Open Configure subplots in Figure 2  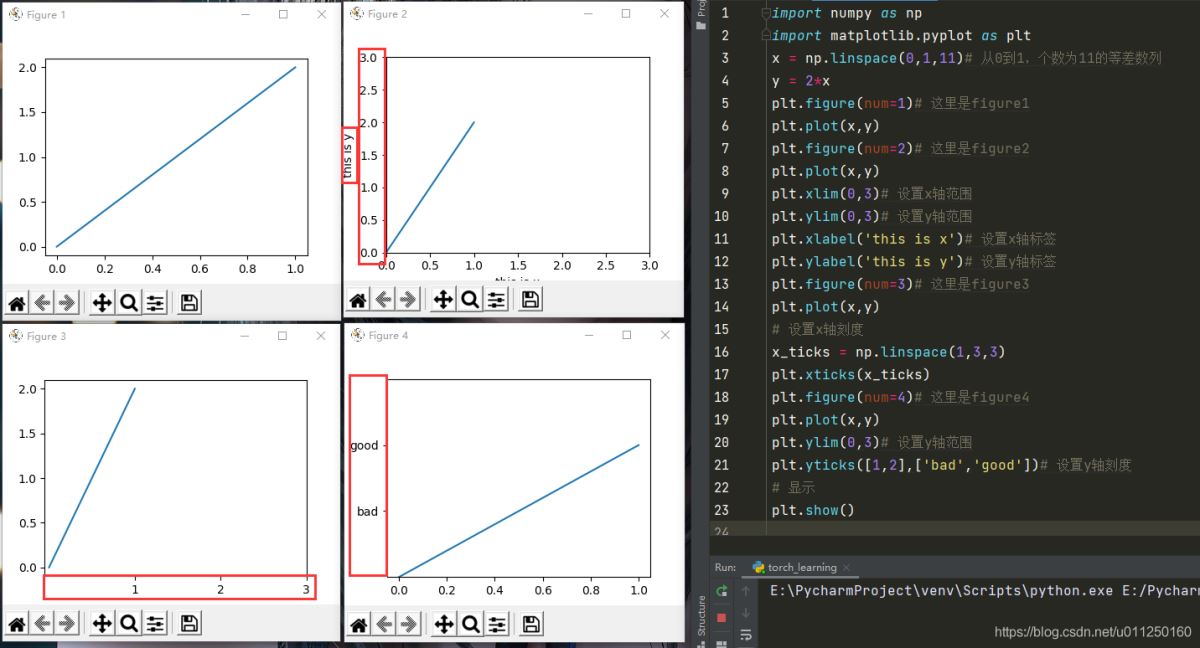pyautogui.click(x=497, y=299)
